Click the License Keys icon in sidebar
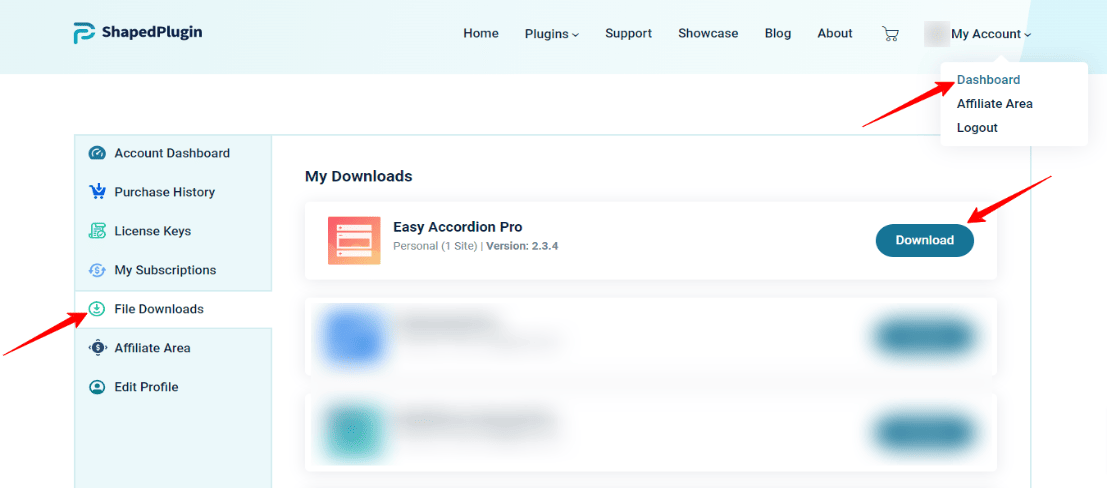 (x=97, y=231)
